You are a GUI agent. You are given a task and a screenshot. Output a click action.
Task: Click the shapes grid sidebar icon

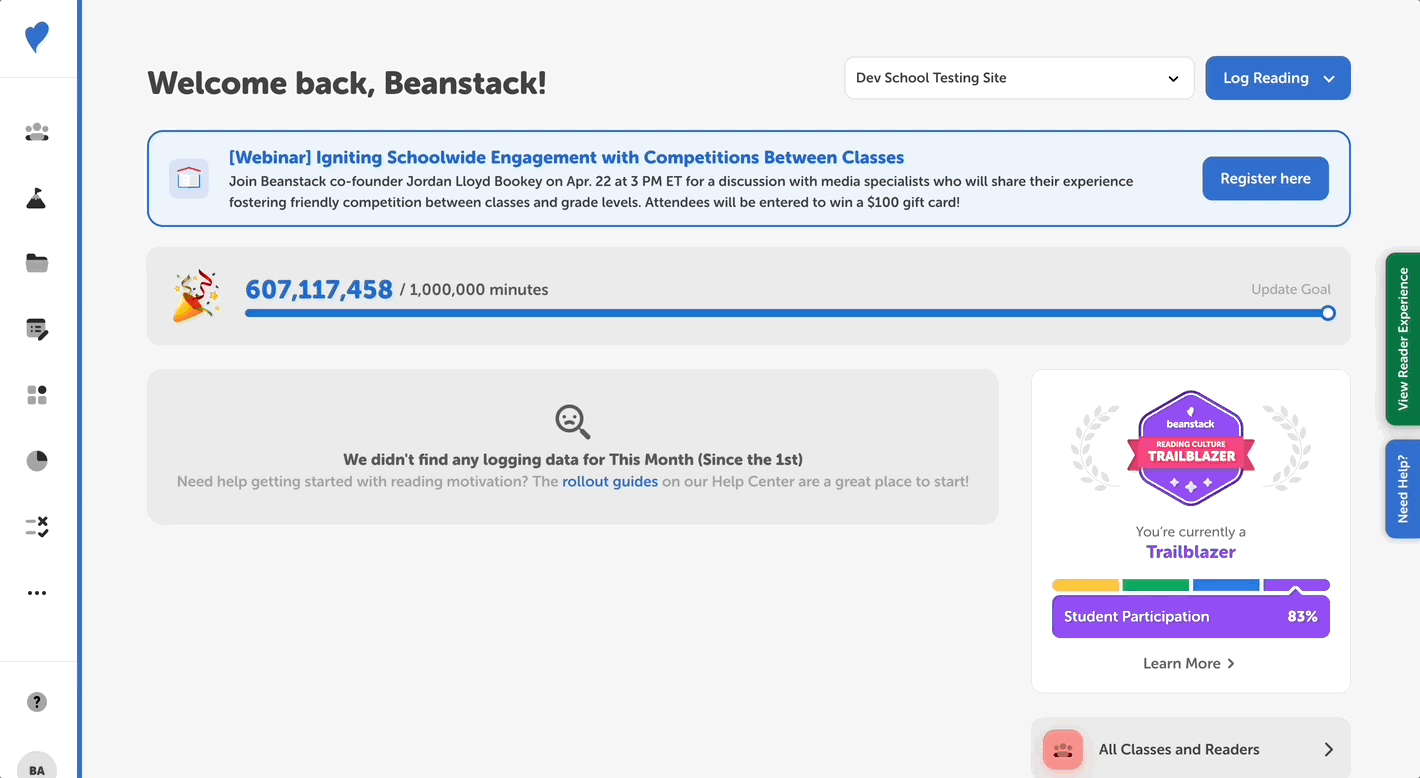coord(37,395)
